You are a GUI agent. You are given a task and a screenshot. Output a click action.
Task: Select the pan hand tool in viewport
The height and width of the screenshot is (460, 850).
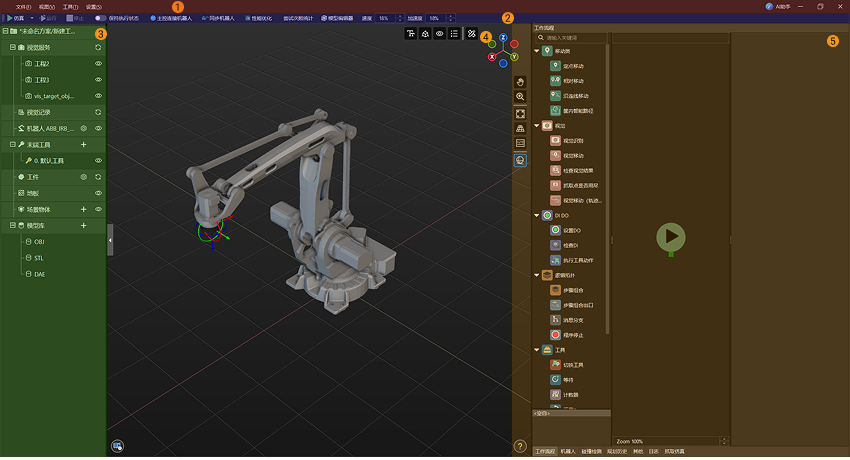[x=520, y=81]
